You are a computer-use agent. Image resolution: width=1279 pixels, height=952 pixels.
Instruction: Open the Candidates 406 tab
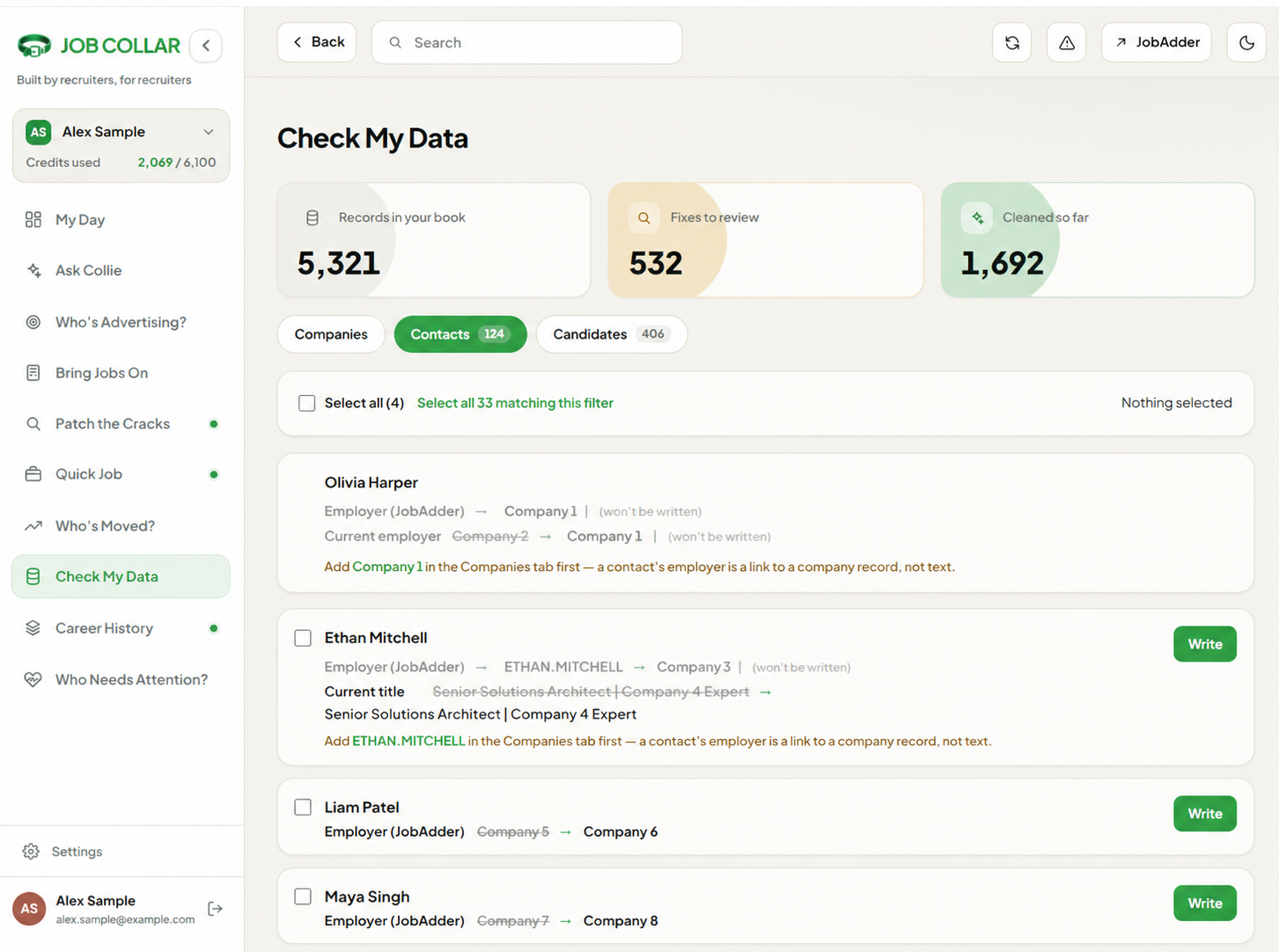tap(612, 334)
